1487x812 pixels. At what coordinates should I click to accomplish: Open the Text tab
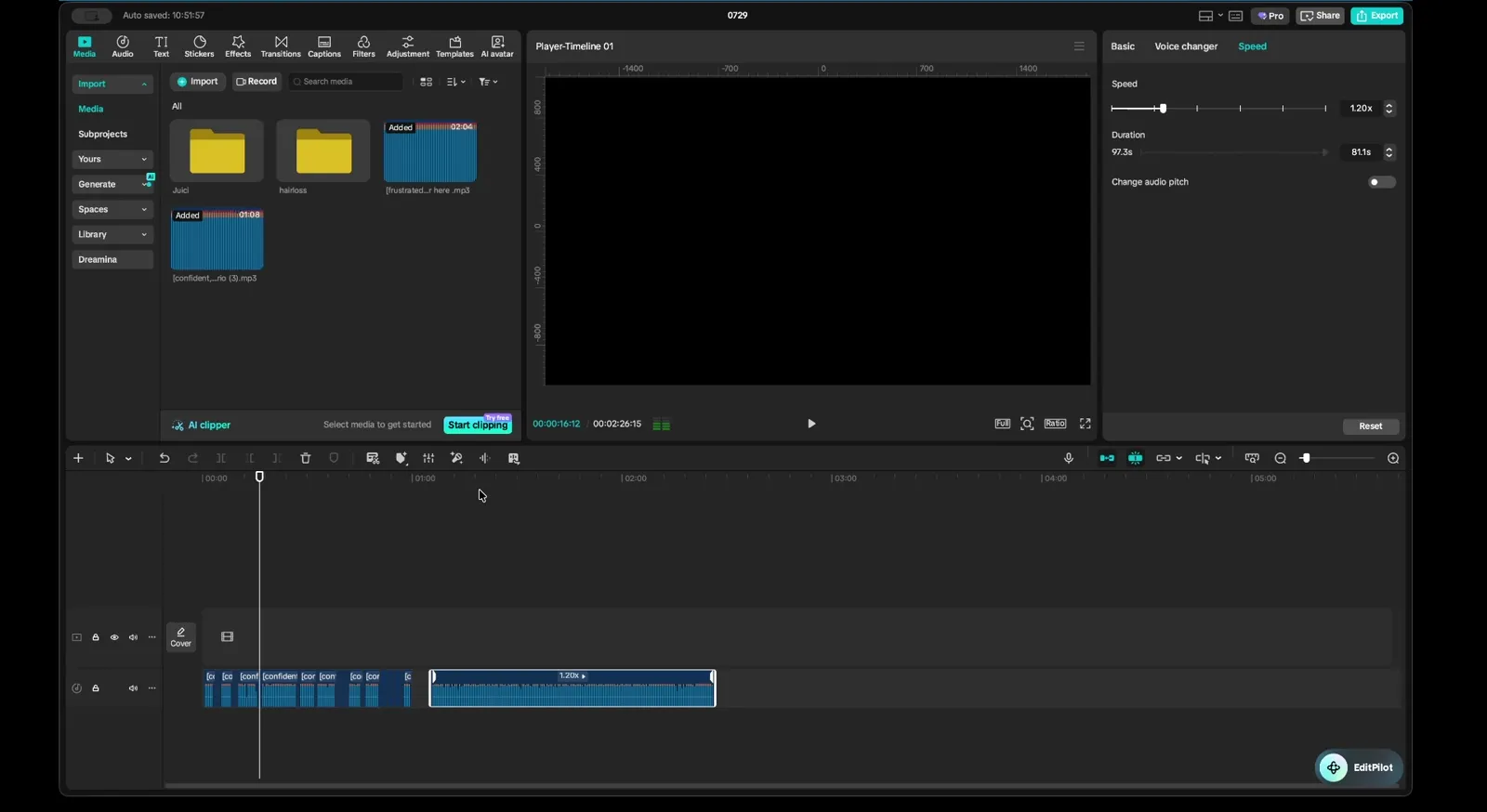click(x=161, y=46)
